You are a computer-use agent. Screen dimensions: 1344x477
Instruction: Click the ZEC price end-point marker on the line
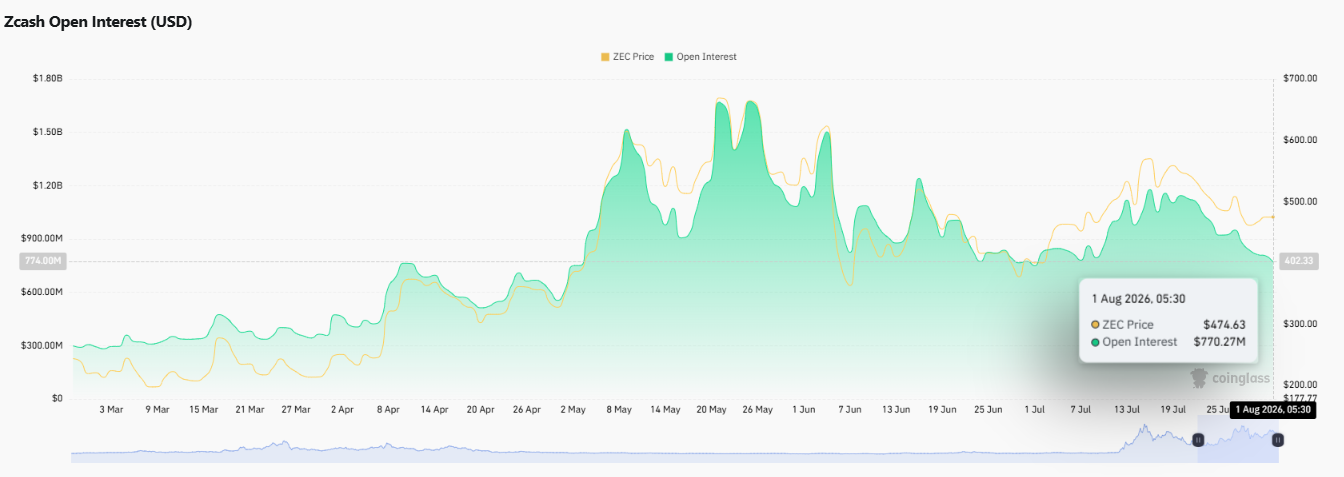(x=1273, y=217)
